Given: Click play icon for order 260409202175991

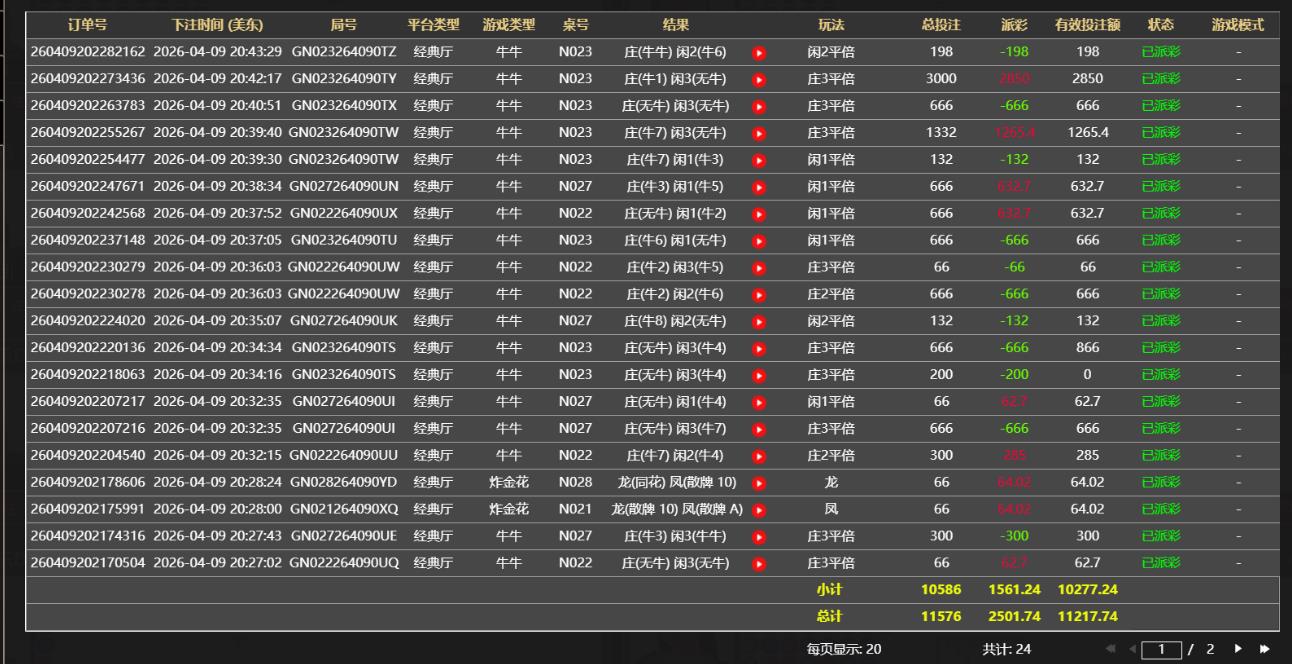Looking at the screenshot, I should click(x=759, y=510).
